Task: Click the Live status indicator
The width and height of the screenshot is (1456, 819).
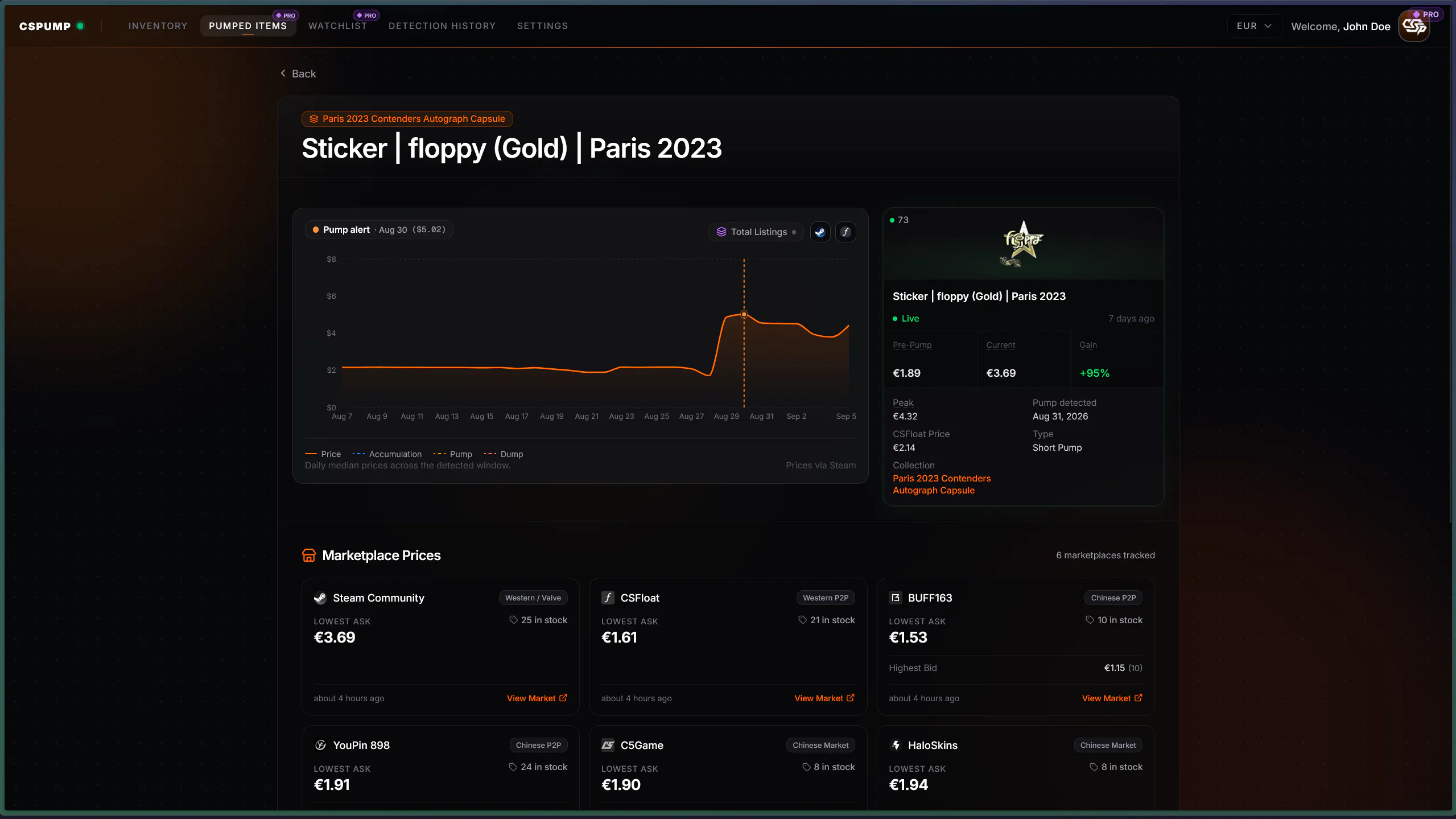Action: point(906,319)
